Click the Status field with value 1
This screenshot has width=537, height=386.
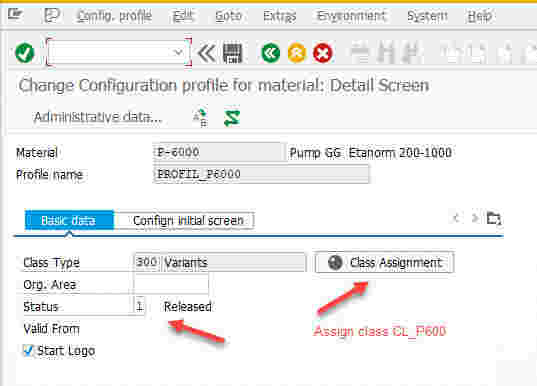(x=139, y=306)
